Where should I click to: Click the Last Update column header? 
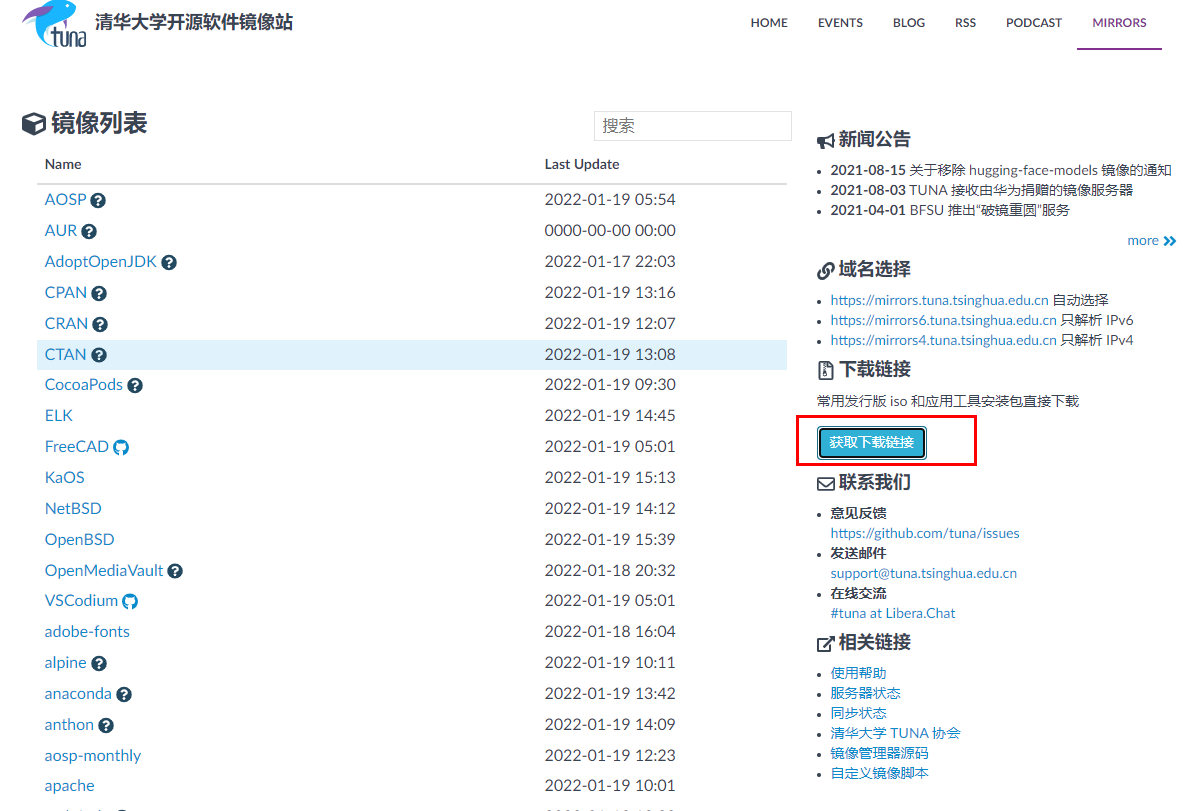582,164
